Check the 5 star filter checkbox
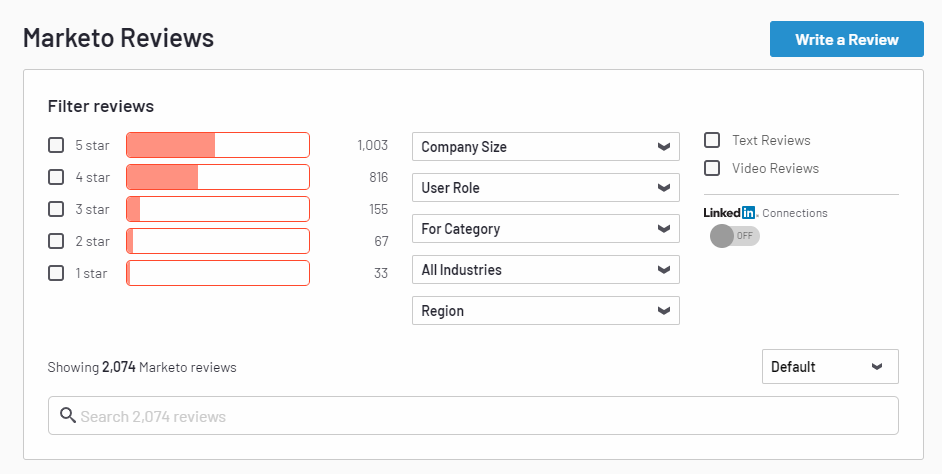 pos(56,145)
